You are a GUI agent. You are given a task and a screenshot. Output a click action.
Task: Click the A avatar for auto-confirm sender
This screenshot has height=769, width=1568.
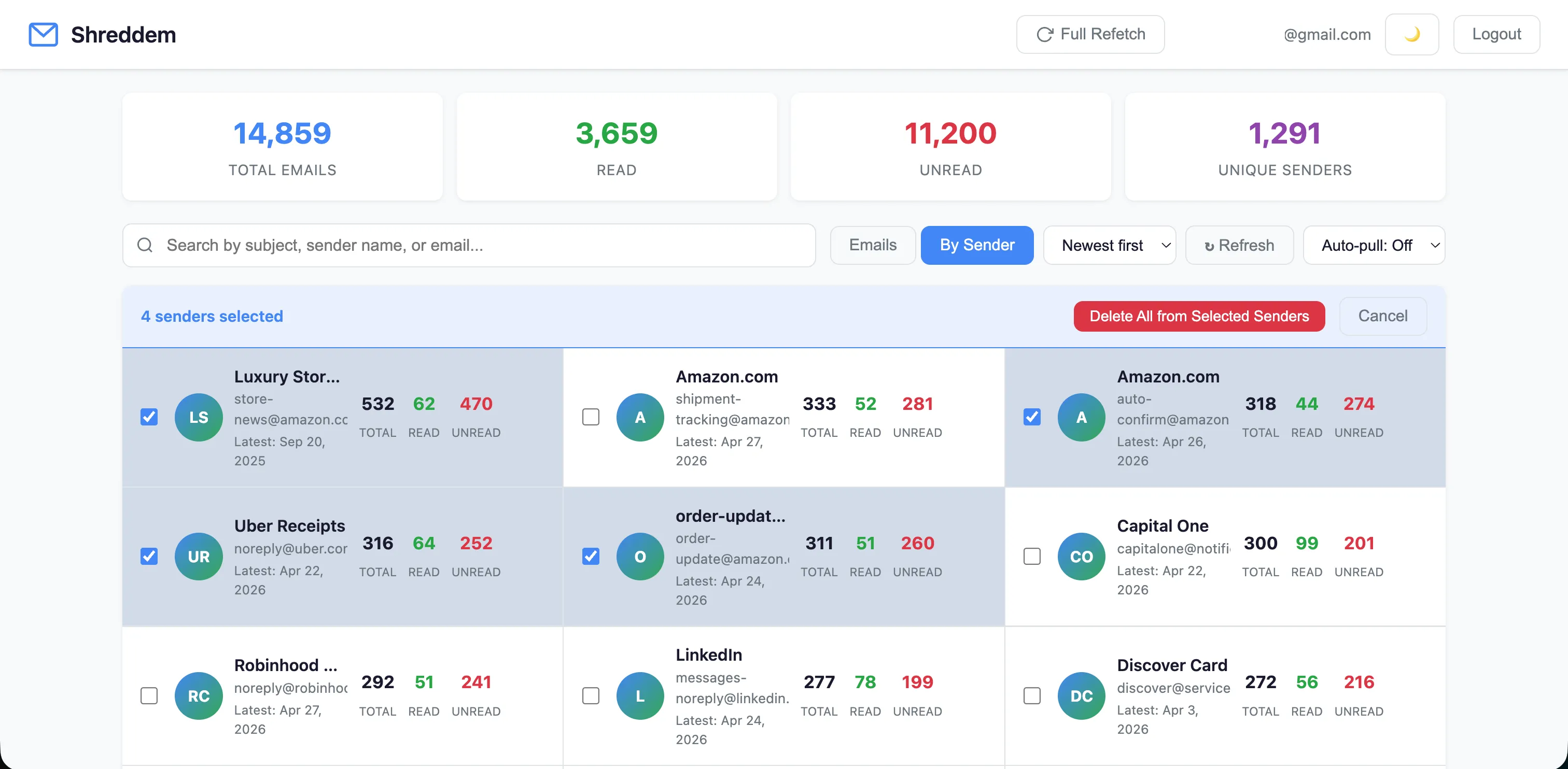click(1081, 417)
